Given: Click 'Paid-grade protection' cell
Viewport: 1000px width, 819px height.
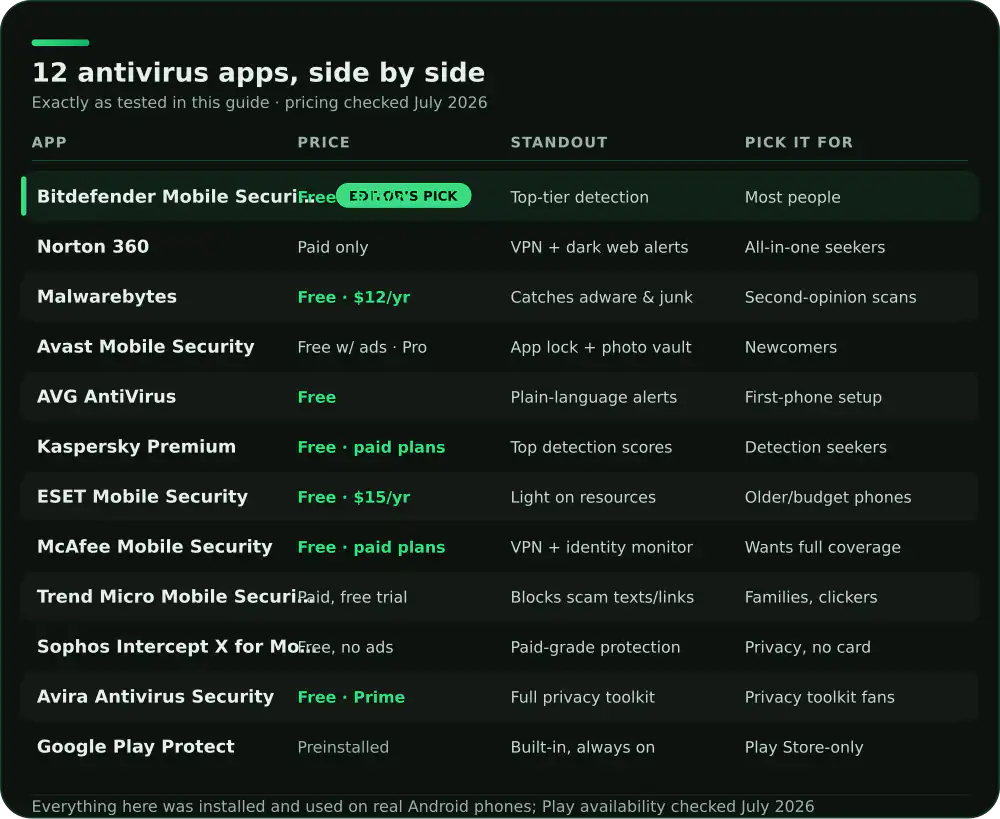Looking at the screenshot, I should (596, 647).
